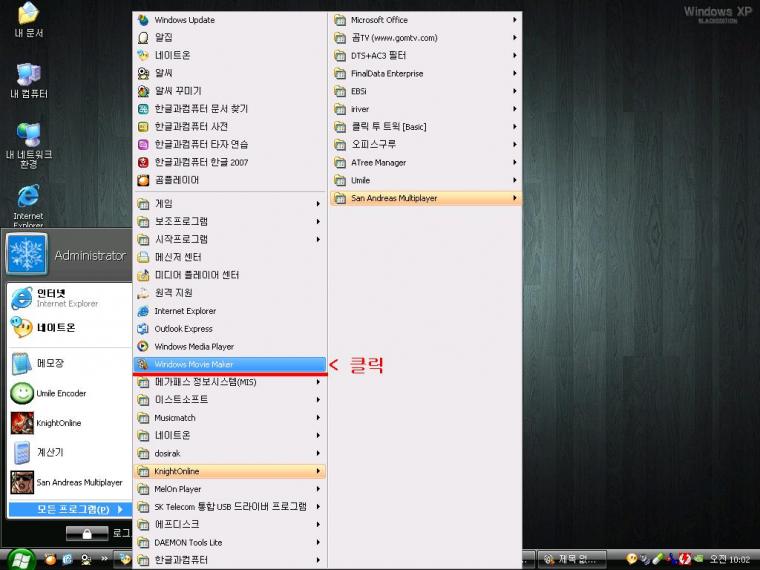This screenshot has width=760, height=570.
Task: Open the iriver submenu
Action: (x=426, y=109)
